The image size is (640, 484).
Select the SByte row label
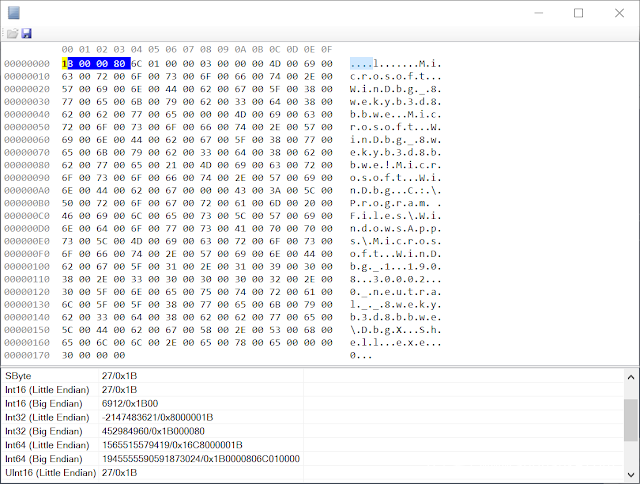coord(18,376)
